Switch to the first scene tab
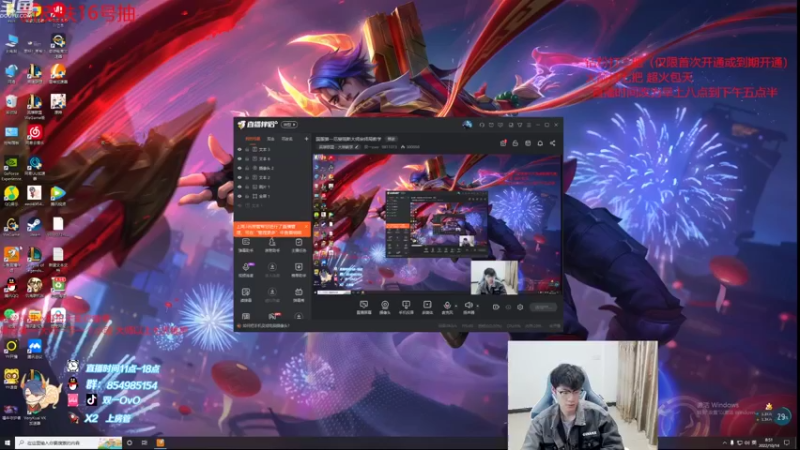 [x=253, y=139]
